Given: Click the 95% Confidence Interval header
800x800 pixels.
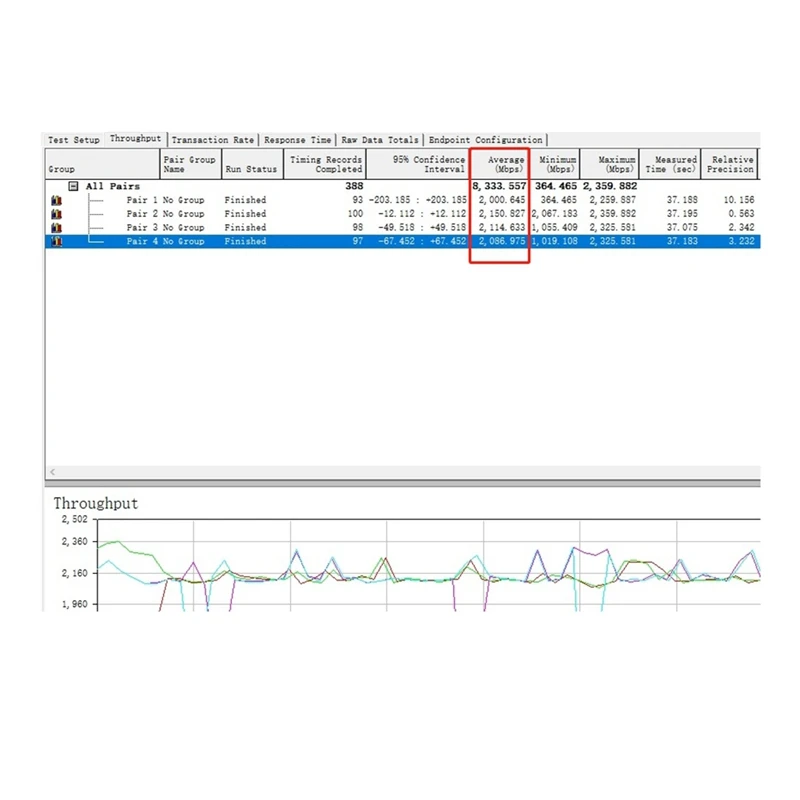Looking at the screenshot, I should [x=418, y=164].
